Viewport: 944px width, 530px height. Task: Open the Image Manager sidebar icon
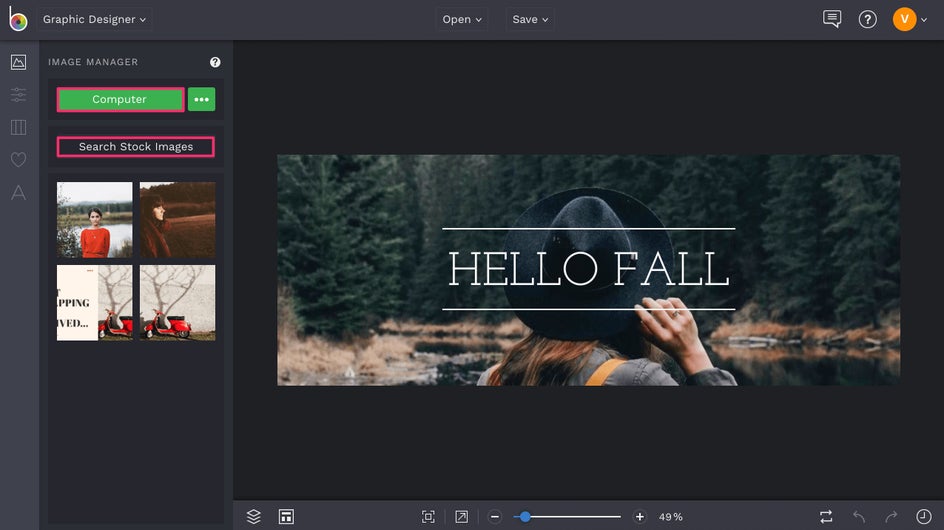(18, 62)
